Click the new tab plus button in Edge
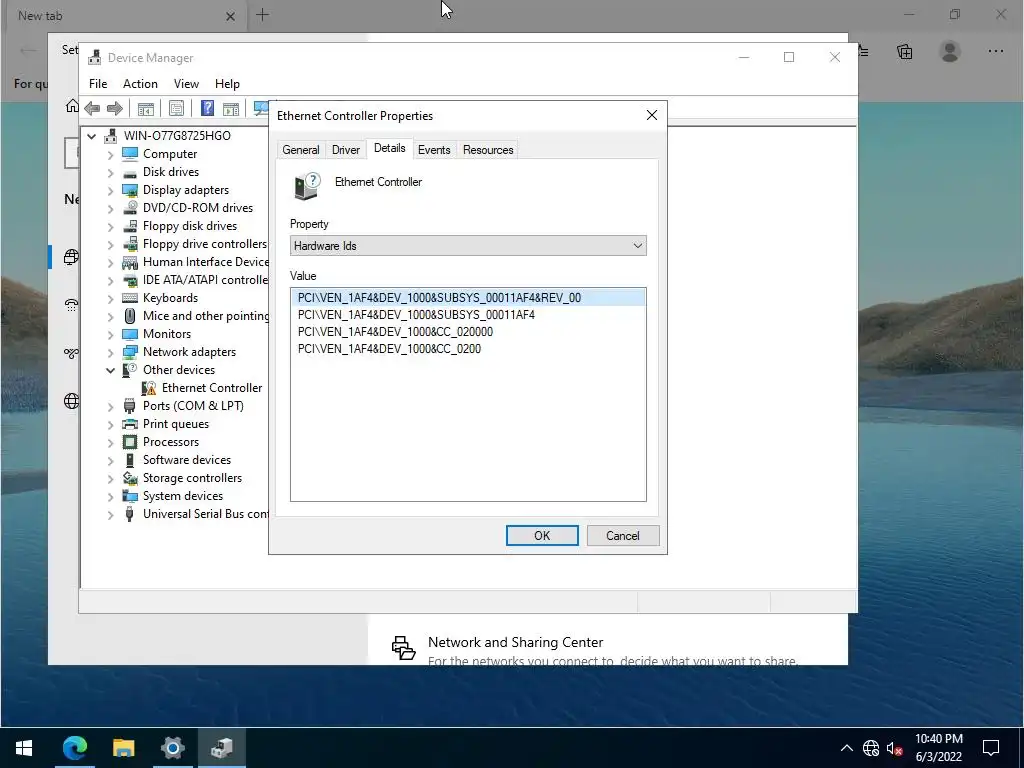Screen dimensions: 1024x768 click(263, 15)
